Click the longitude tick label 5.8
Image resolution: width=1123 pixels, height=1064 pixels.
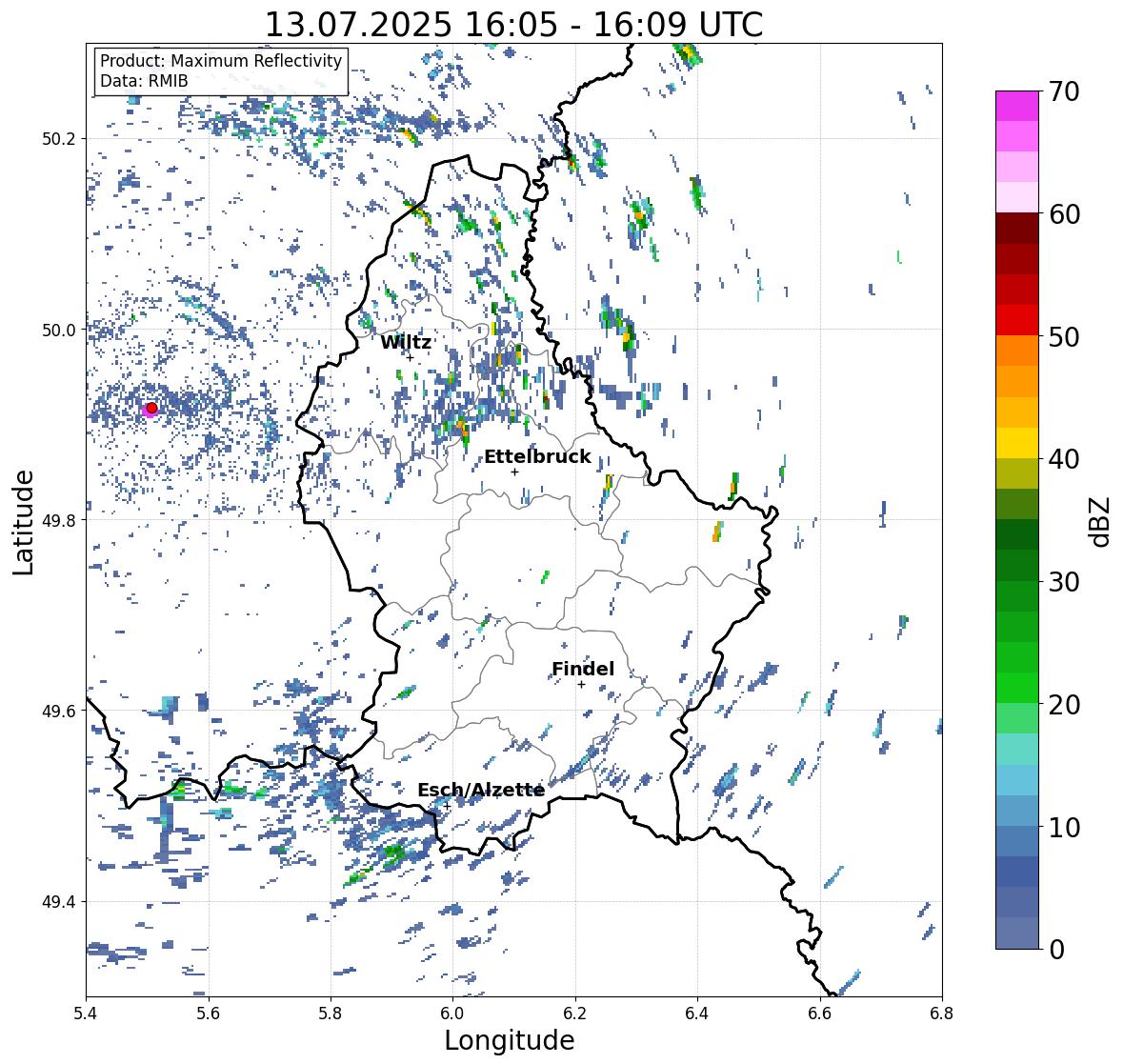point(331,1014)
